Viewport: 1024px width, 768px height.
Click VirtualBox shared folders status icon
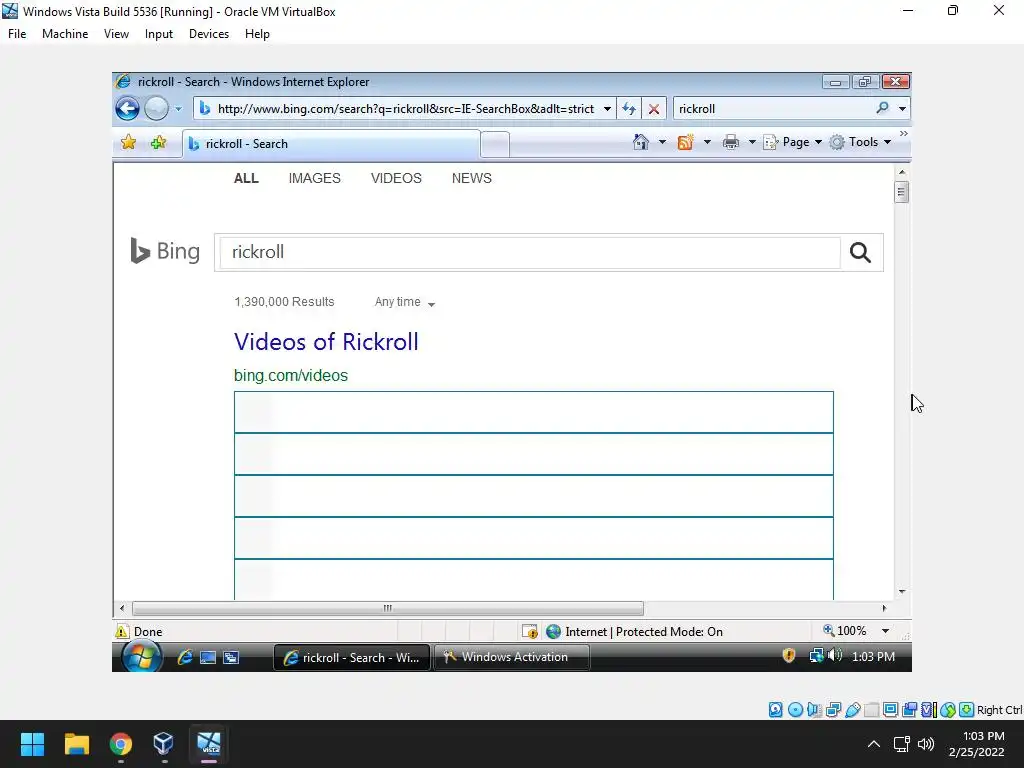tap(871, 710)
